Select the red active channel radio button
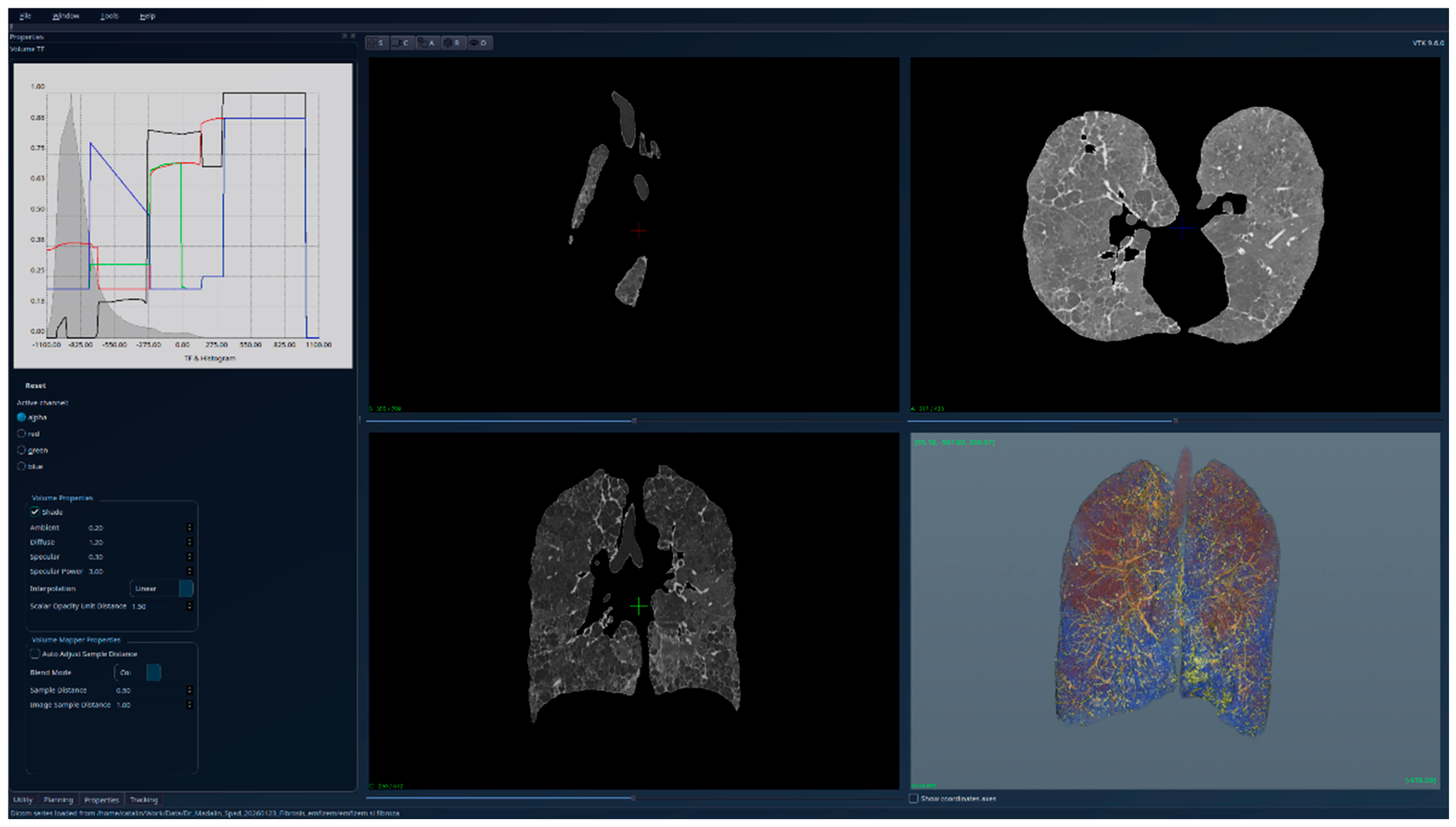Image resolution: width=1456 pixels, height=827 pixels. coord(22,433)
